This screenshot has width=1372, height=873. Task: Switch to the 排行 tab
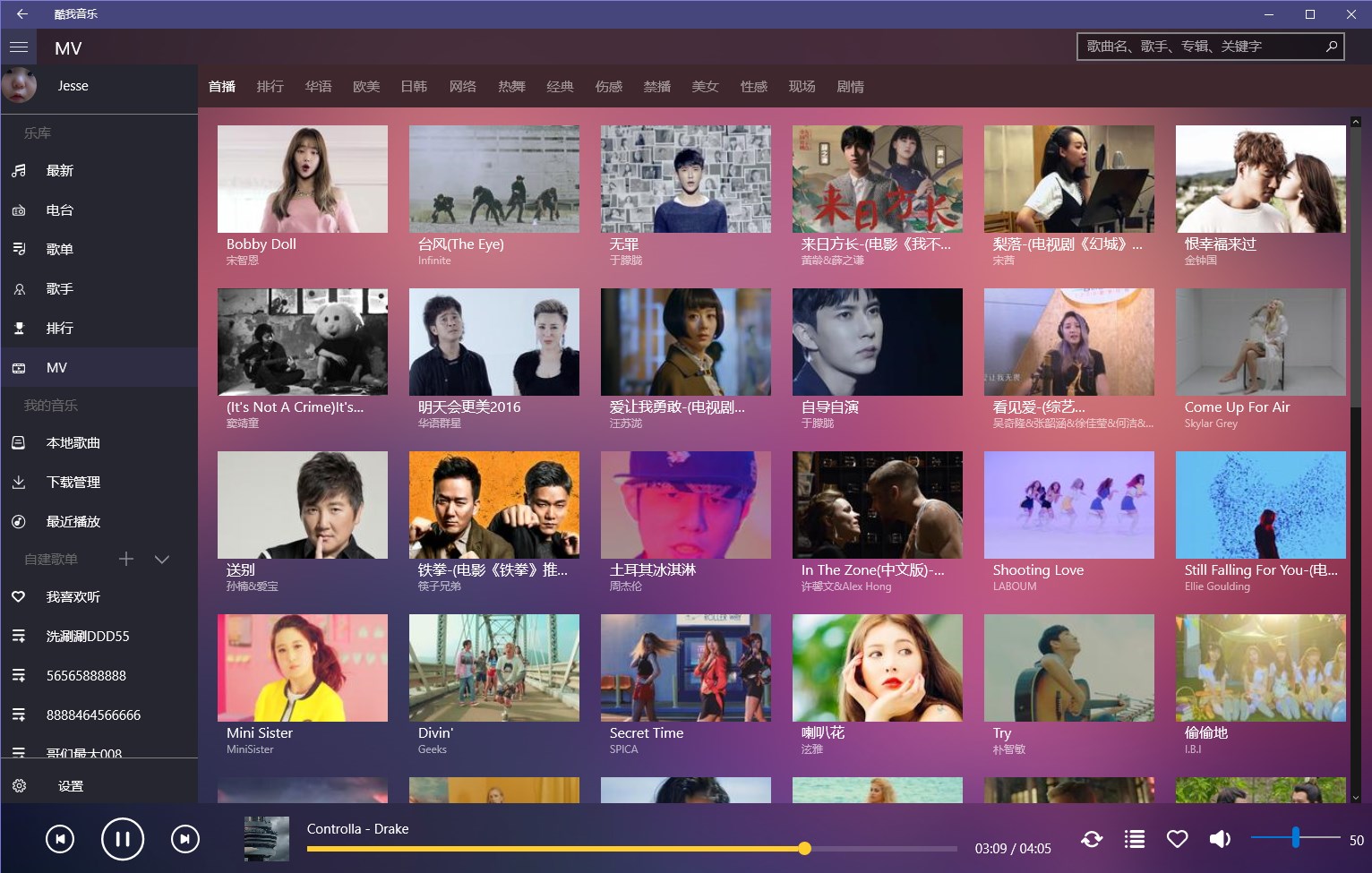270,87
